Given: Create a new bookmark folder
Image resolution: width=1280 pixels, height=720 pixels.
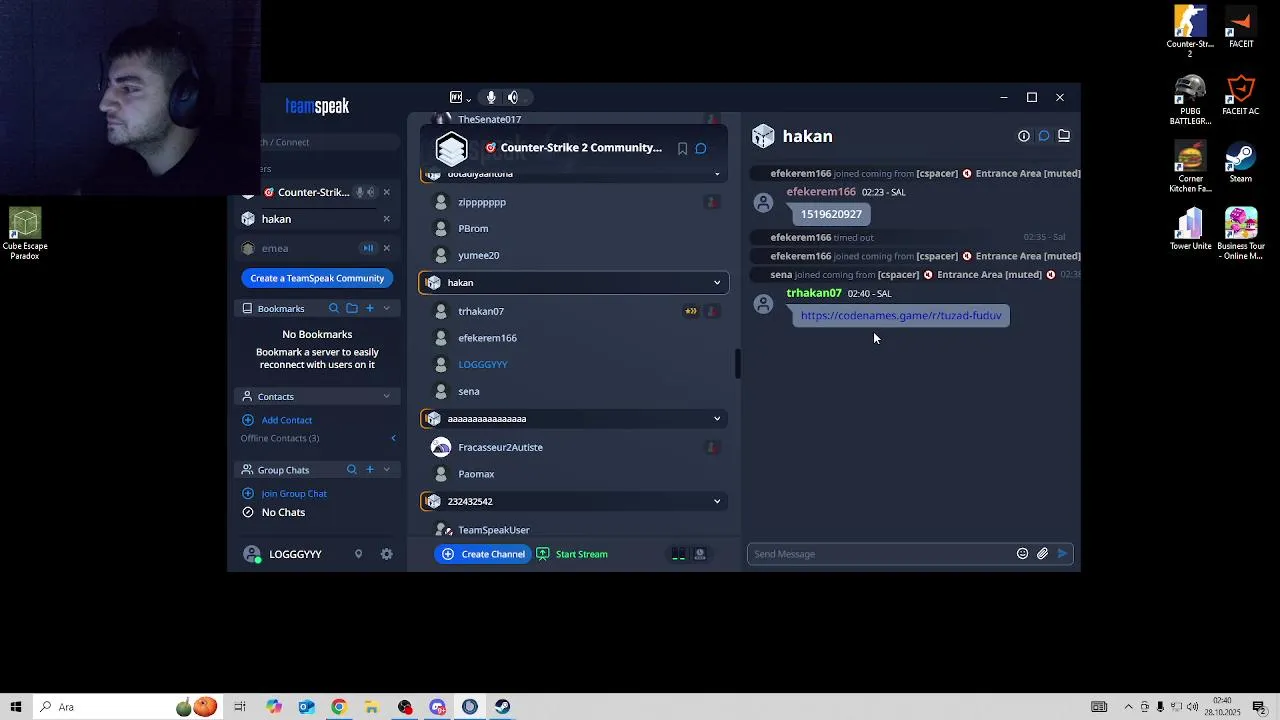Looking at the screenshot, I should pos(352,308).
